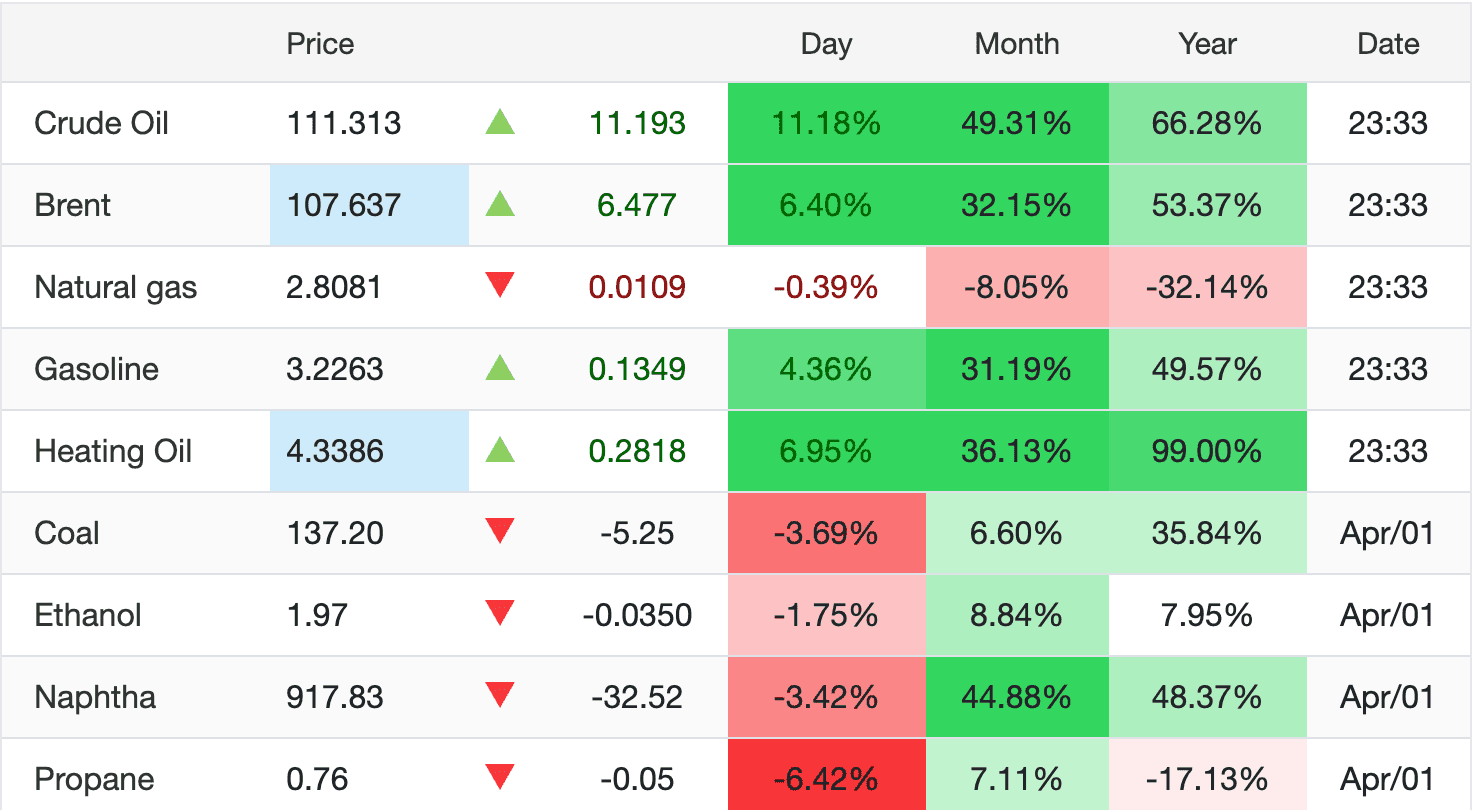Click the green up arrow for Heating Oil
The height and width of the screenshot is (810, 1484).
(500, 451)
